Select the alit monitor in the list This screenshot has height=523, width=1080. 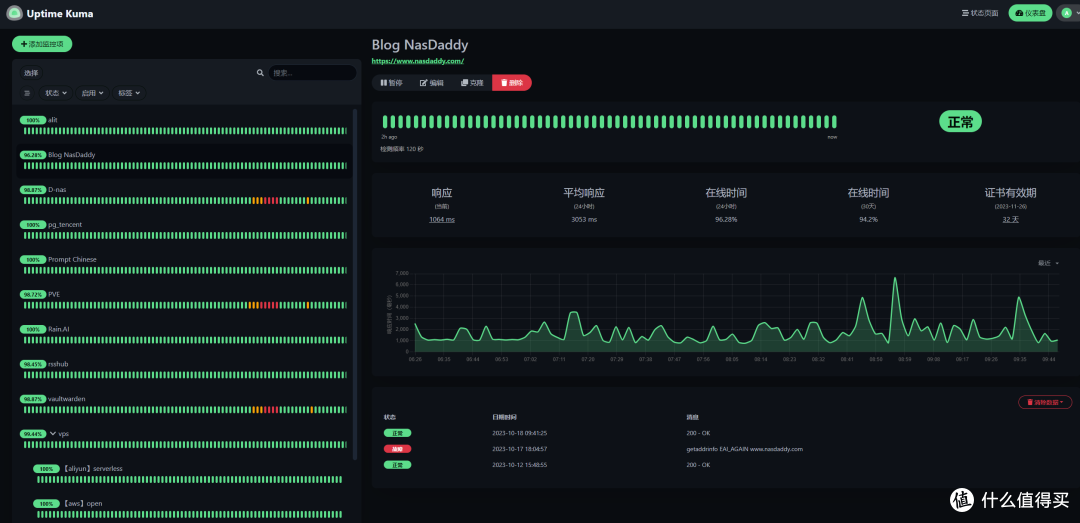pyautogui.click(x=184, y=125)
